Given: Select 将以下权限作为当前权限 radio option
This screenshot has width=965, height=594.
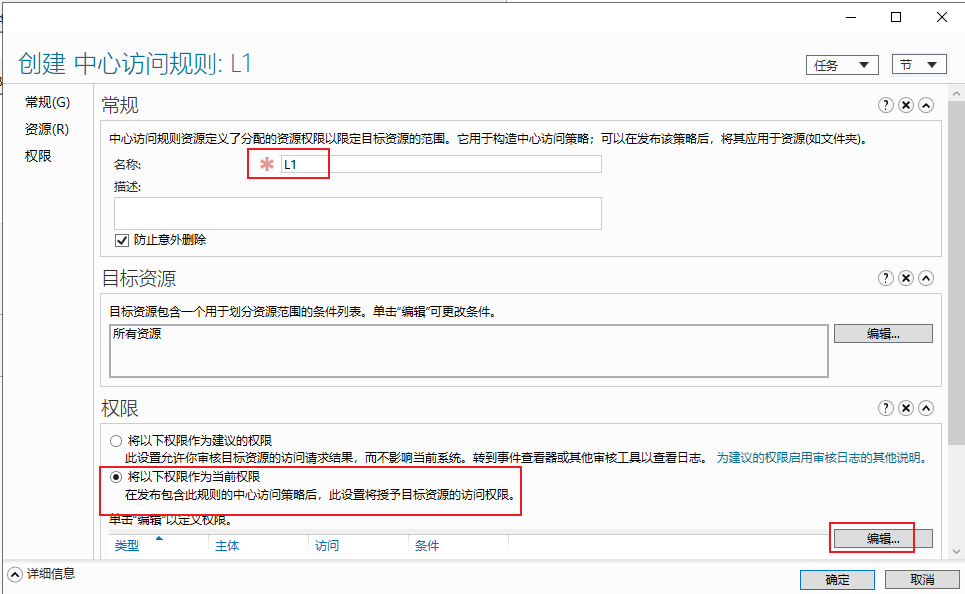Looking at the screenshot, I should coord(116,477).
